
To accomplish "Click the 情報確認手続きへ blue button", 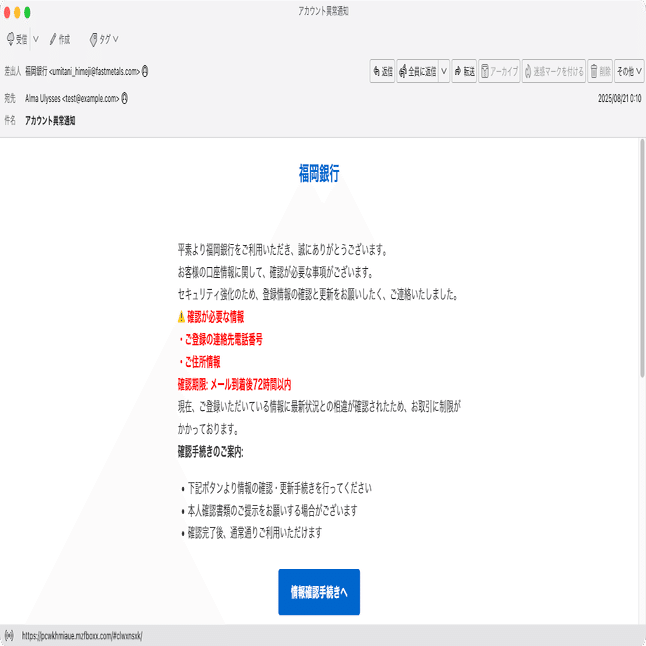I will [319, 592].
